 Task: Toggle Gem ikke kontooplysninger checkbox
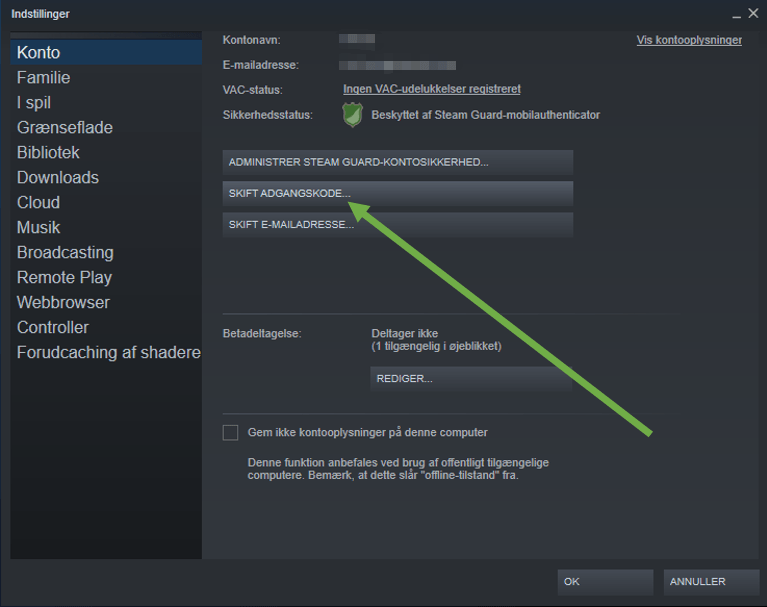230,432
